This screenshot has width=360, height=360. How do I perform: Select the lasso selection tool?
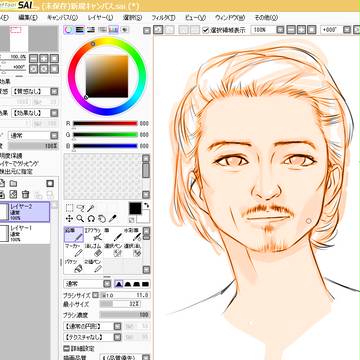(x=80, y=208)
